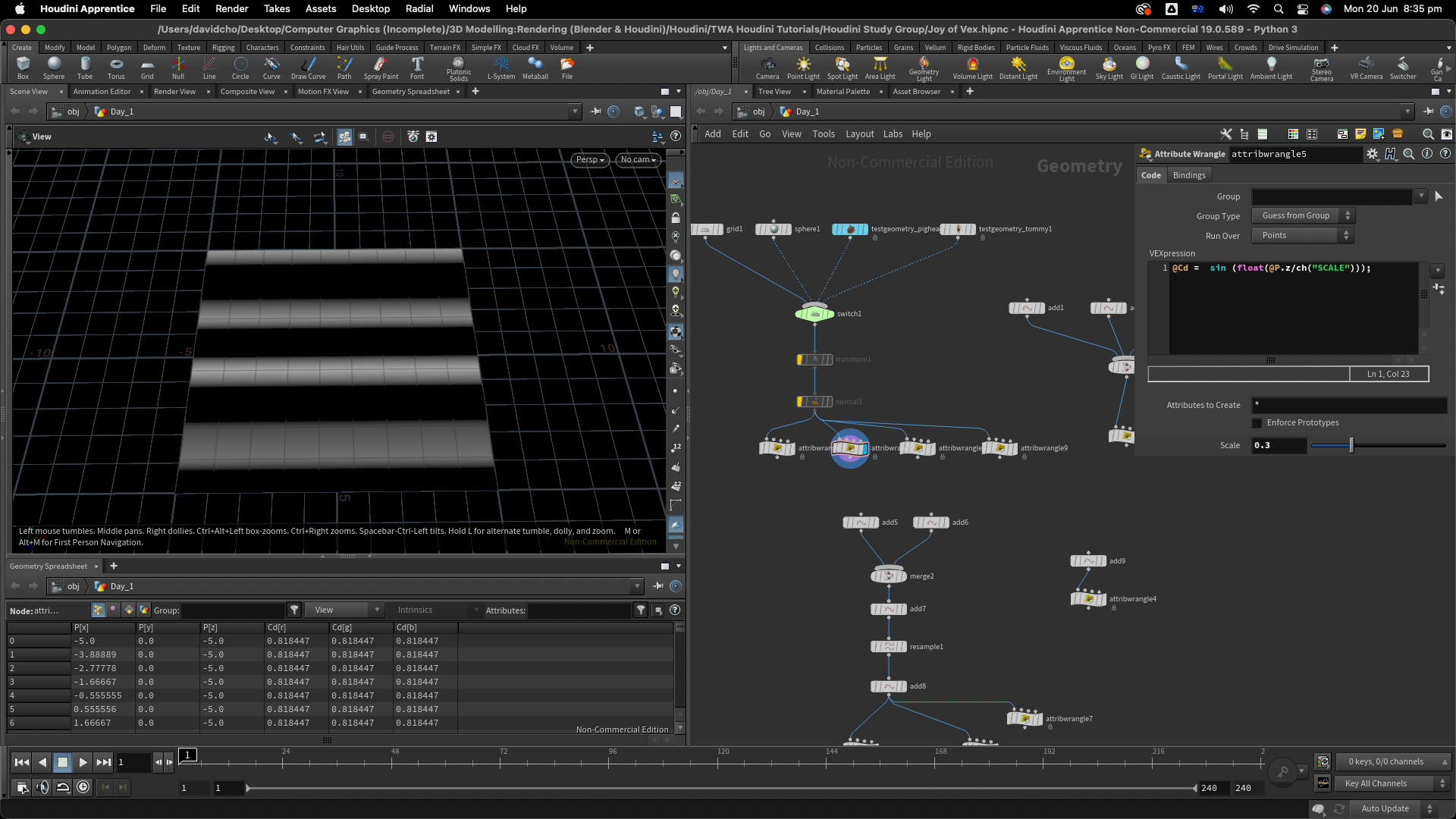Select the Torus shelf tool

tap(116, 67)
